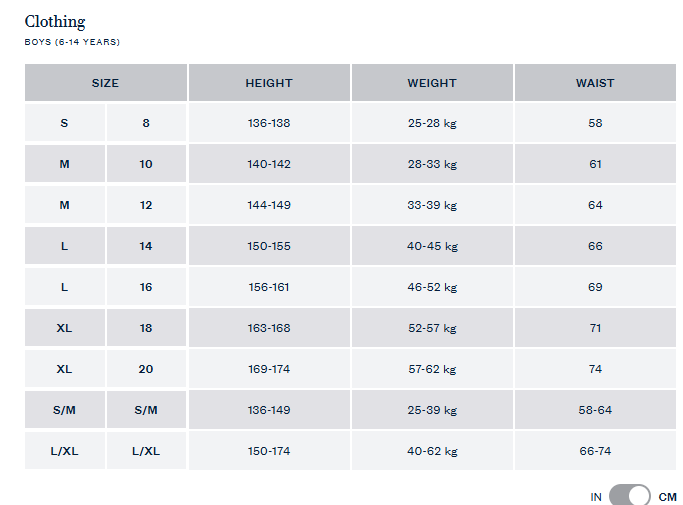Select the size S row label

click(x=64, y=123)
